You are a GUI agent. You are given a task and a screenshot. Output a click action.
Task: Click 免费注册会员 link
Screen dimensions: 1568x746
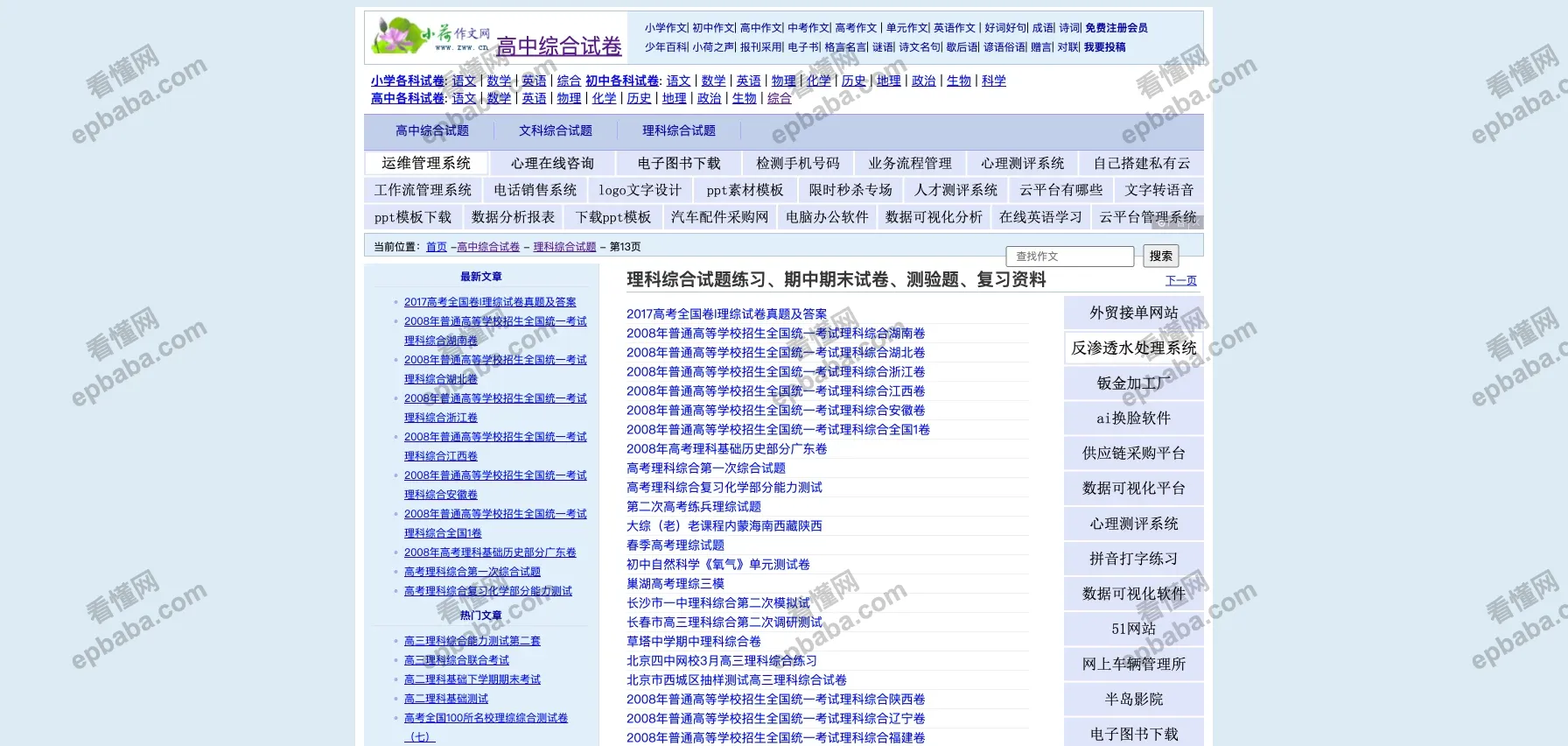pyautogui.click(x=1116, y=28)
